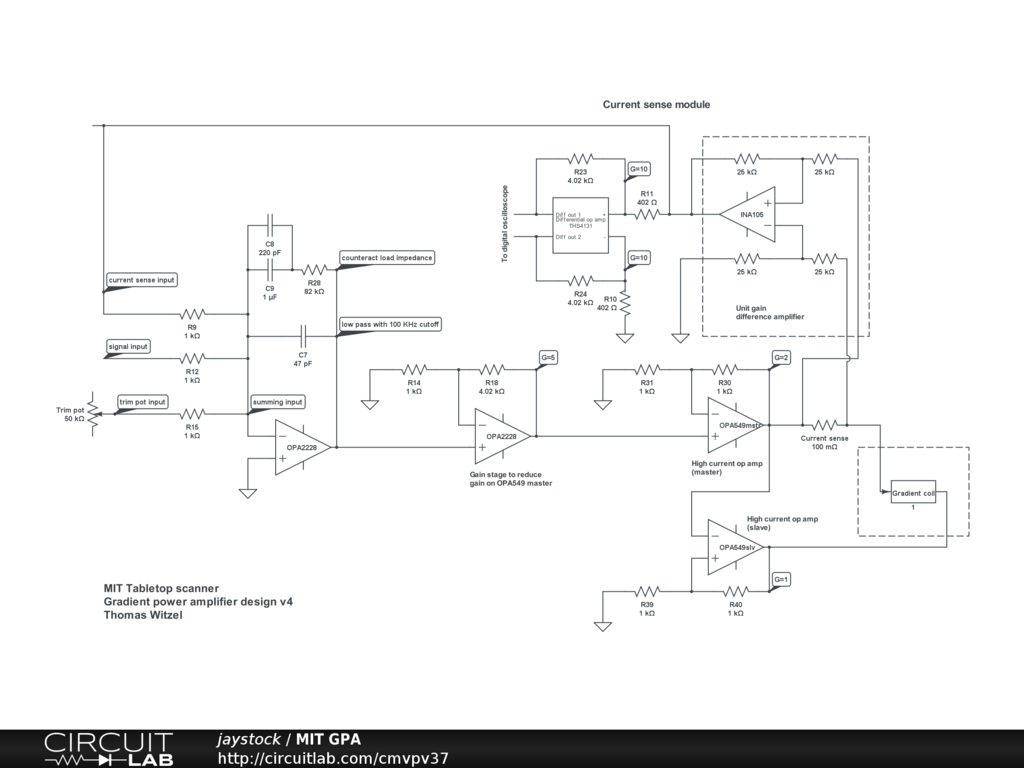Screen dimensions: 1024x768
Task: Select the G=5 gain label
Action: (x=548, y=357)
